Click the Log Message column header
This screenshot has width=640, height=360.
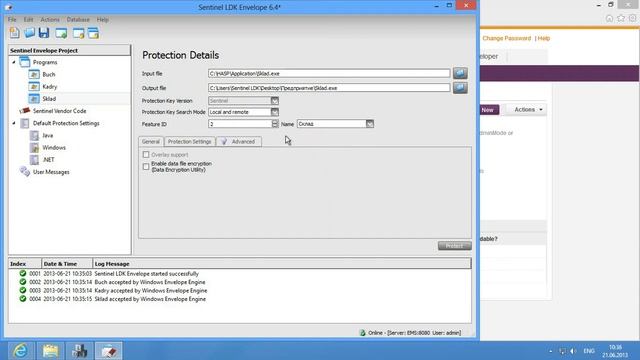pyautogui.click(x=282, y=264)
